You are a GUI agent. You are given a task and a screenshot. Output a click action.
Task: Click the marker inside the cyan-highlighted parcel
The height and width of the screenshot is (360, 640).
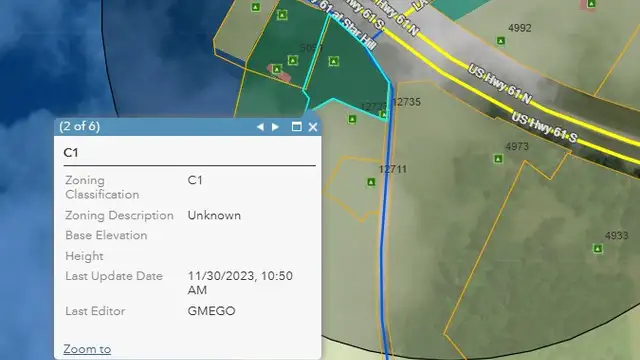[333, 61]
